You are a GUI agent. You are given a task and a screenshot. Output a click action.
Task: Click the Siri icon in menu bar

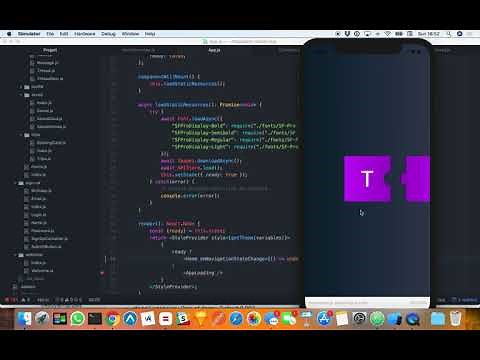pos(460,34)
